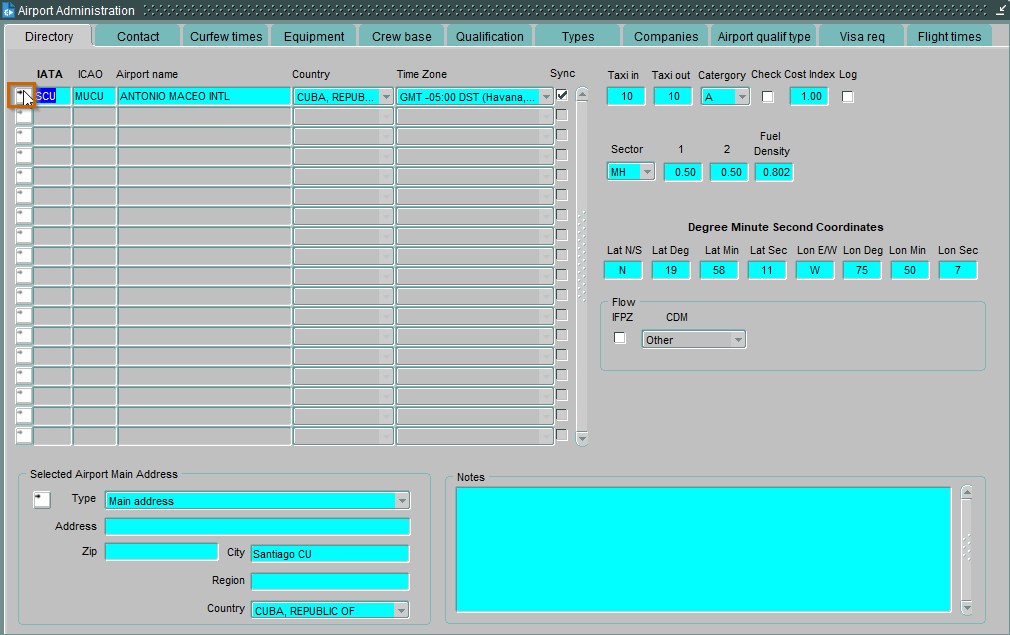Click the Airport Administration window title icon

(x=9, y=11)
